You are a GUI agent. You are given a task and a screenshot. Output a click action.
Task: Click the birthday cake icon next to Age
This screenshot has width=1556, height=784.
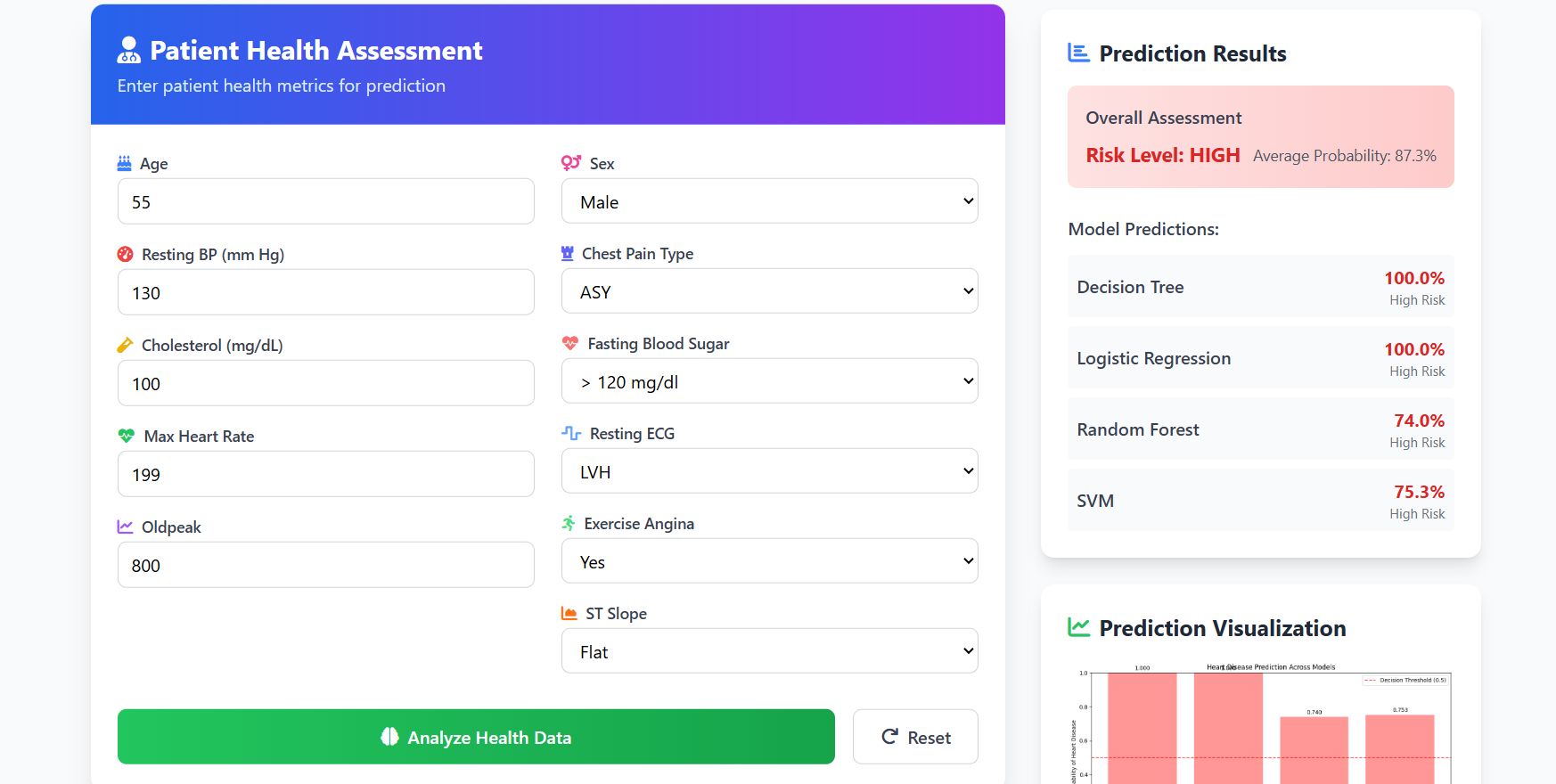tap(125, 164)
